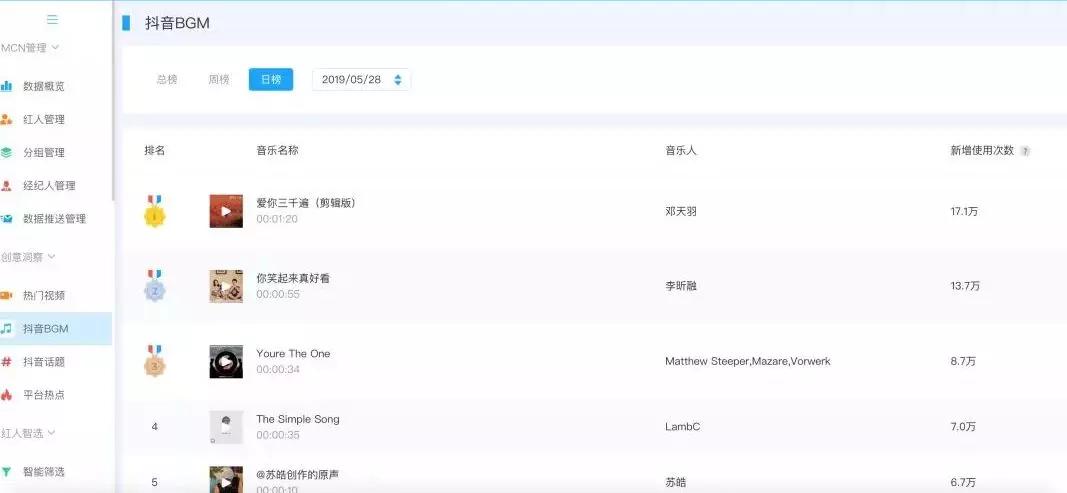Click the date field stepper arrows
This screenshot has height=493, width=1067.
[398, 80]
